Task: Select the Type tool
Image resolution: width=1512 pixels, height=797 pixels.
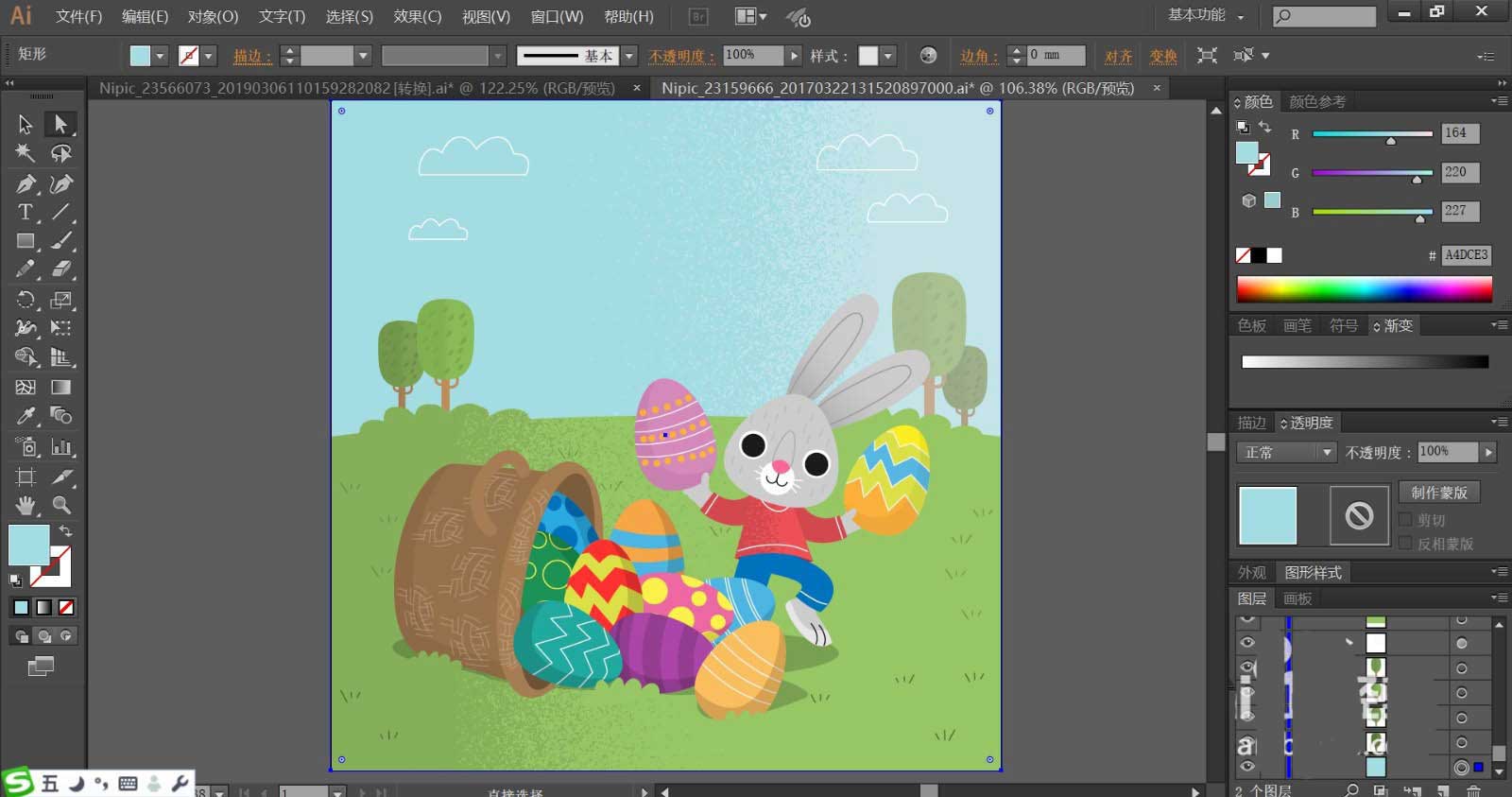Action: pos(26,212)
